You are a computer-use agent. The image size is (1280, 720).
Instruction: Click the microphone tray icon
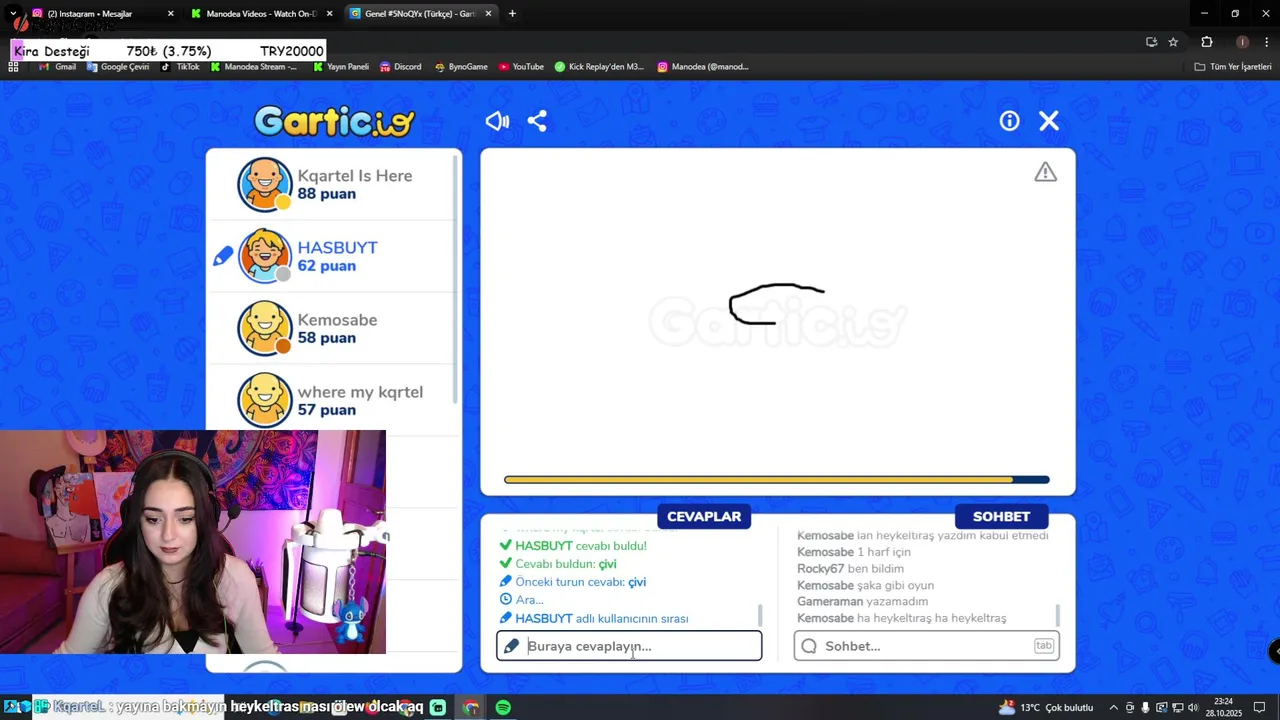(1145, 707)
